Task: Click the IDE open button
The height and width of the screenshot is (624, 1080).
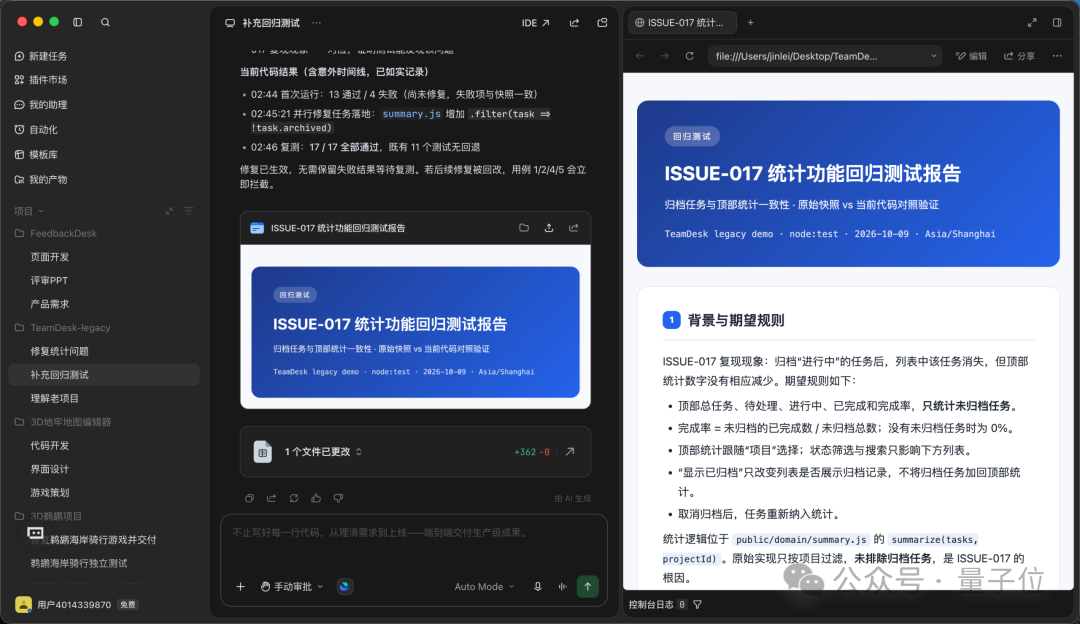Action: 536,23
